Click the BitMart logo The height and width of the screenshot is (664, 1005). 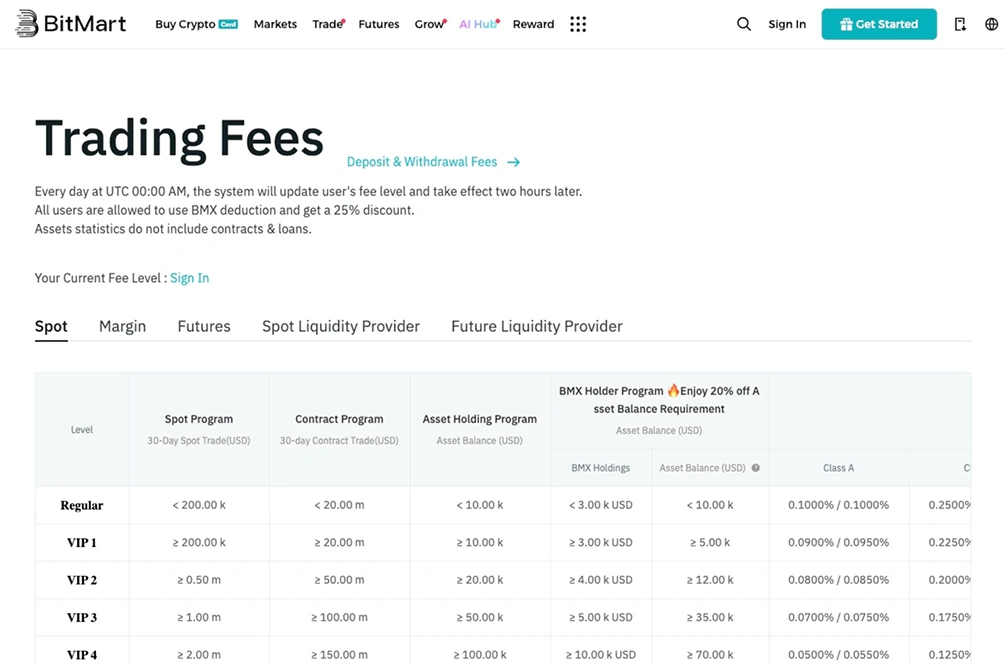coord(70,23)
